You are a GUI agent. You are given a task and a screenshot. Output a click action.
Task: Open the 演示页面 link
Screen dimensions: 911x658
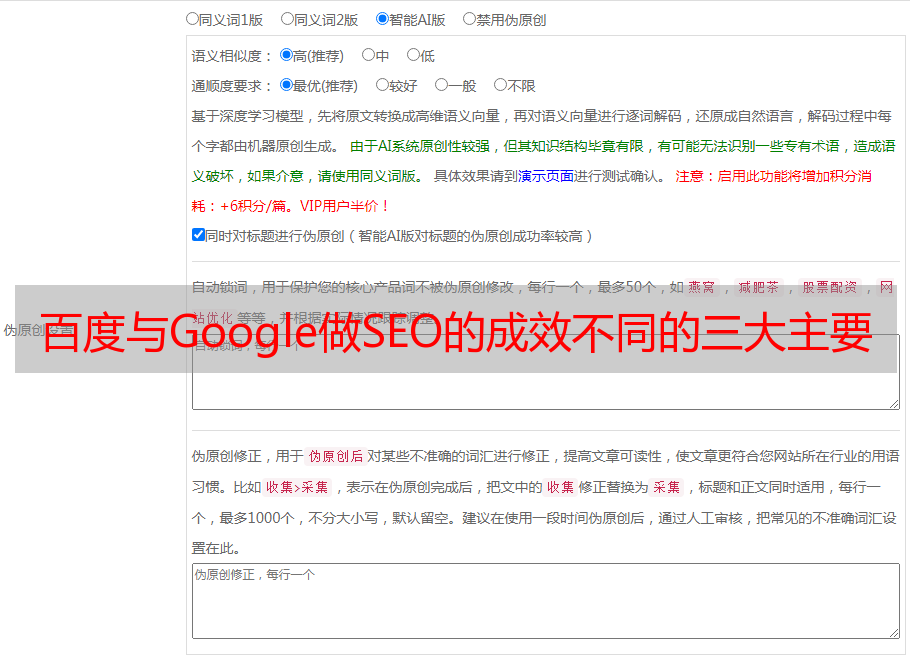546,176
